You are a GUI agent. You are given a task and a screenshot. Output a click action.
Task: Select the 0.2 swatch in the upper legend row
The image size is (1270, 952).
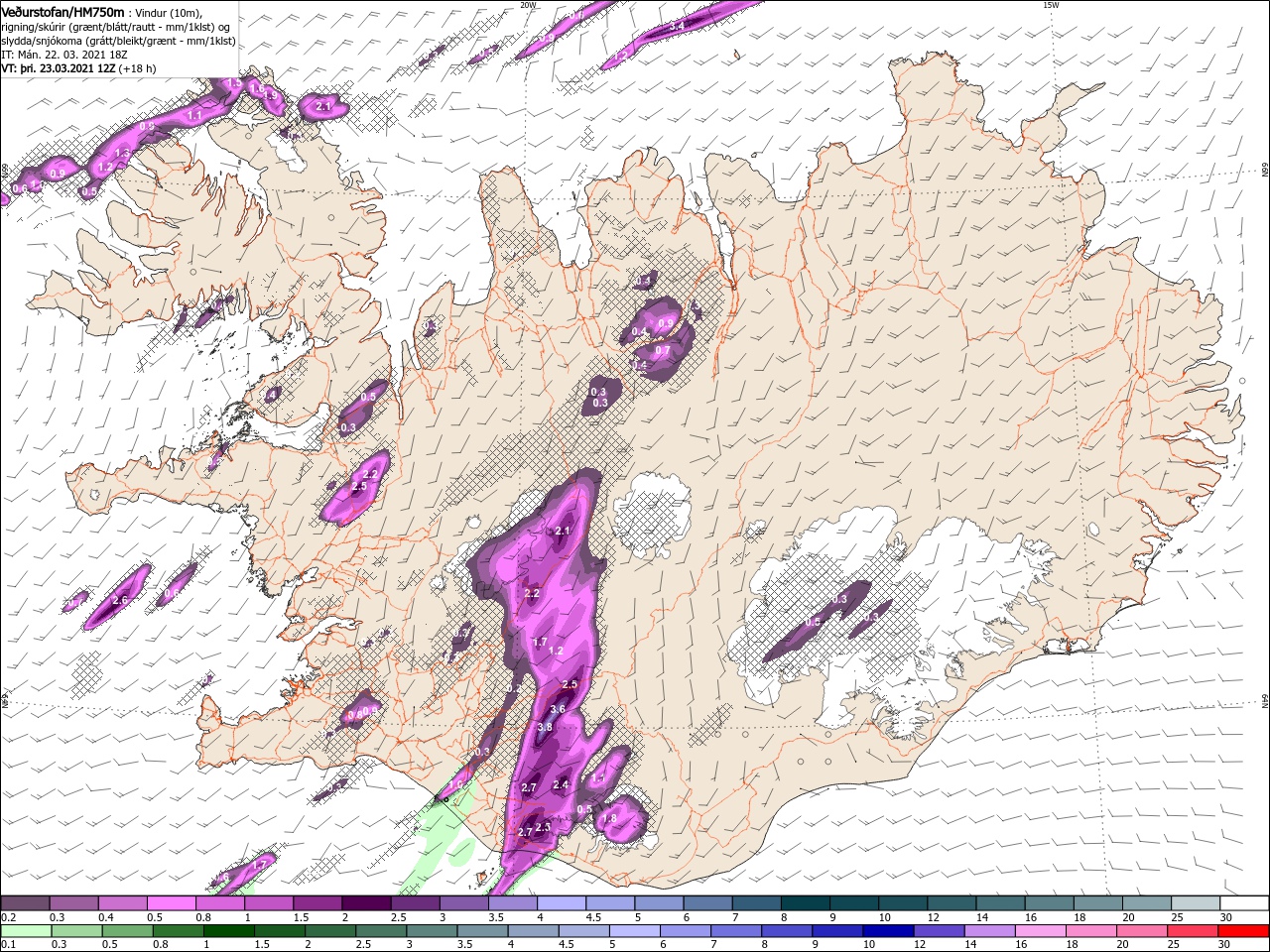(x=25, y=903)
